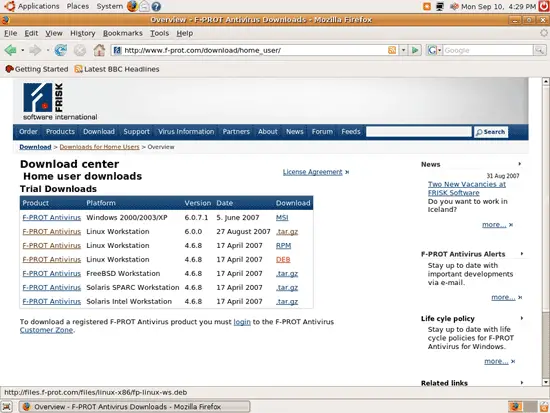Download the MSI Windows installer
The image size is (550, 413).
282,218
